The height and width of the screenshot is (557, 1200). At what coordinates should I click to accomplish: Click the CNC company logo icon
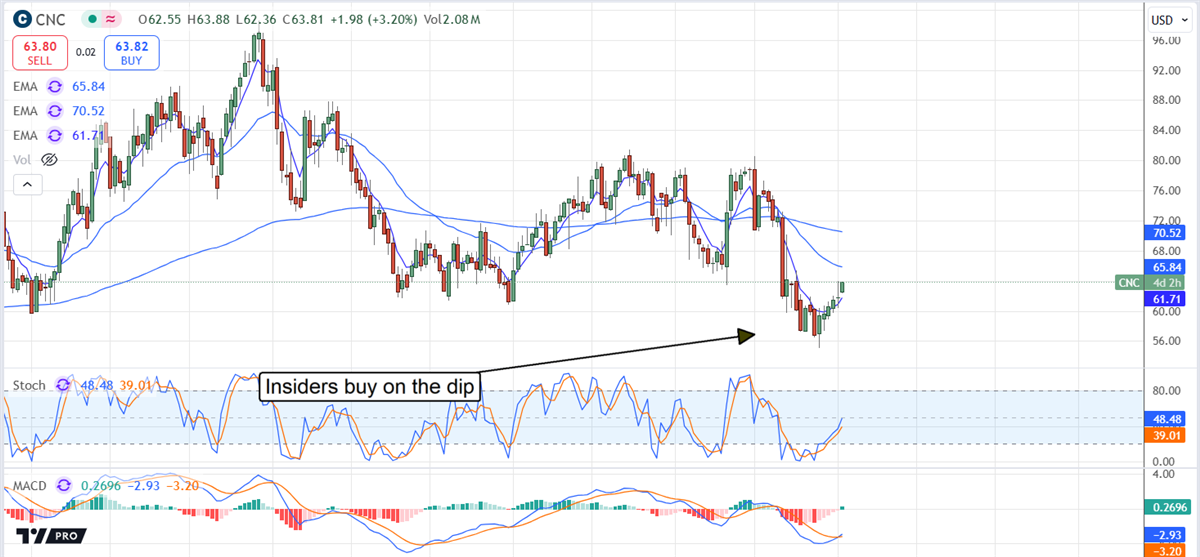(22, 18)
